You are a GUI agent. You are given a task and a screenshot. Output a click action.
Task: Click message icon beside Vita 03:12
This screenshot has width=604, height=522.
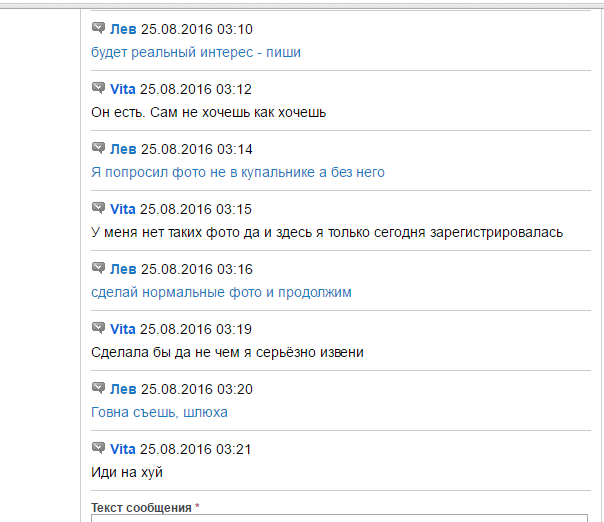click(x=98, y=88)
